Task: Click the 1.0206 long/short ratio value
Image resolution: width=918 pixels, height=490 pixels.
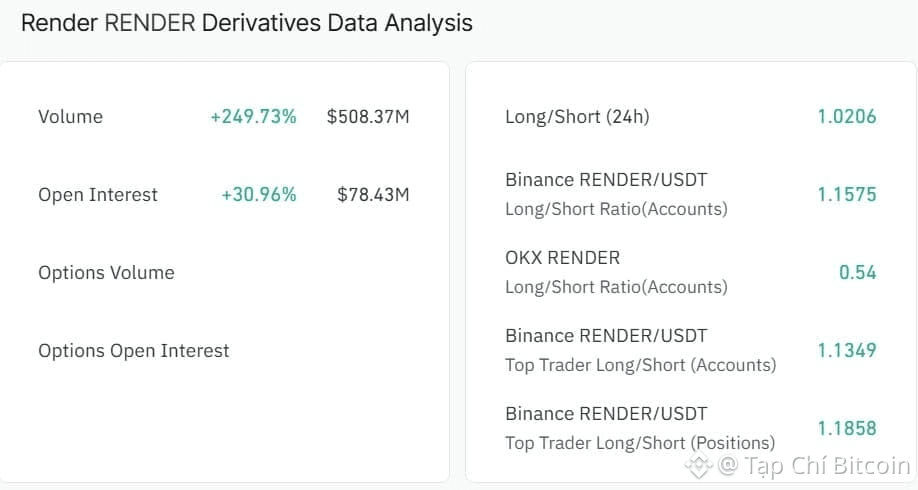Action: 846,117
